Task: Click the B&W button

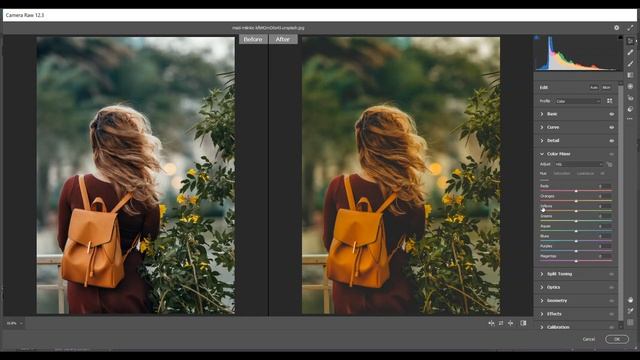Action: [x=606, y=87]
